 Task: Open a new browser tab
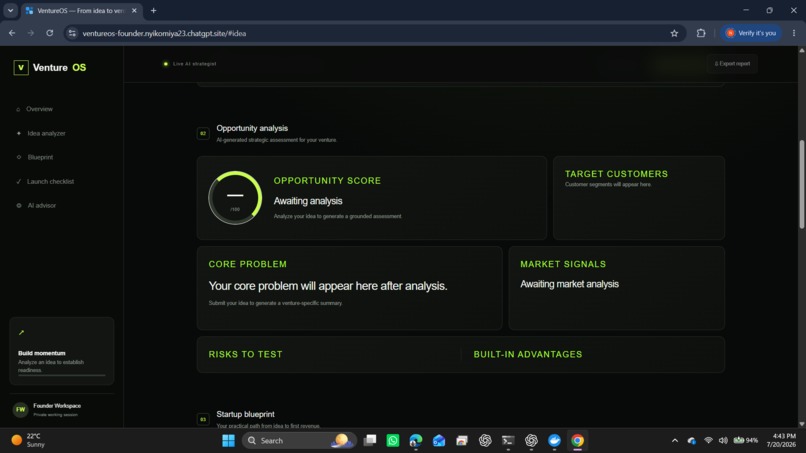(153, 10)
